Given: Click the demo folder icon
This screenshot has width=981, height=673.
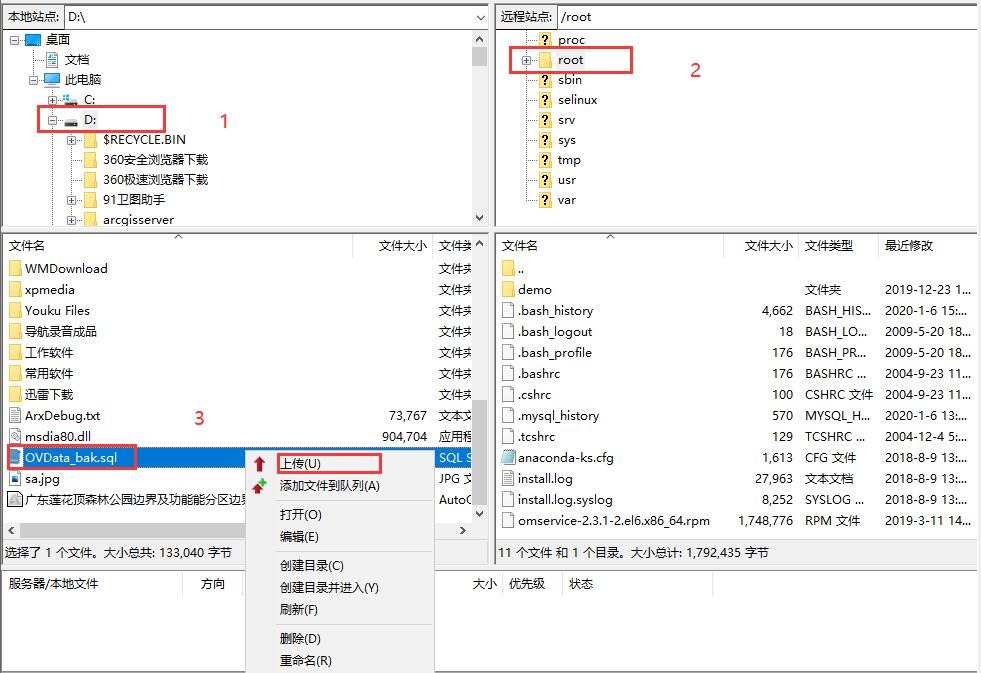Looking at the screenshot, I should [x=508, y=290].
